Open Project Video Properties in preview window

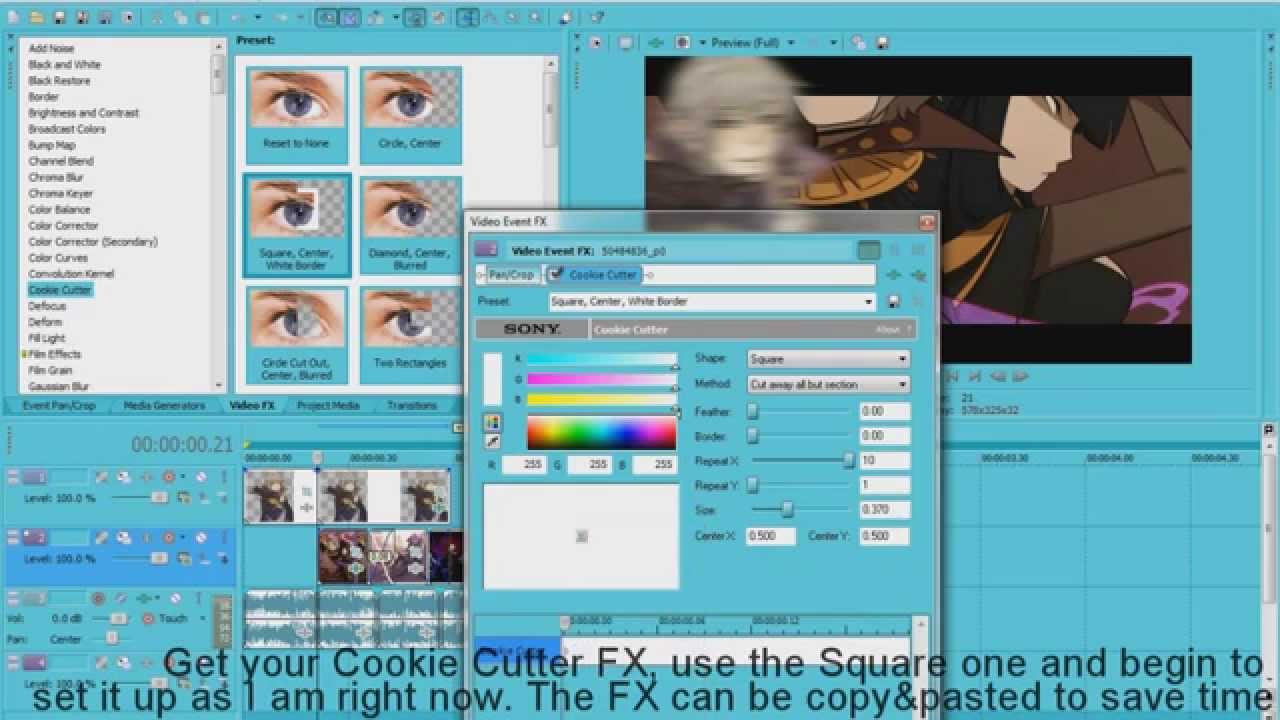(597, 43)
